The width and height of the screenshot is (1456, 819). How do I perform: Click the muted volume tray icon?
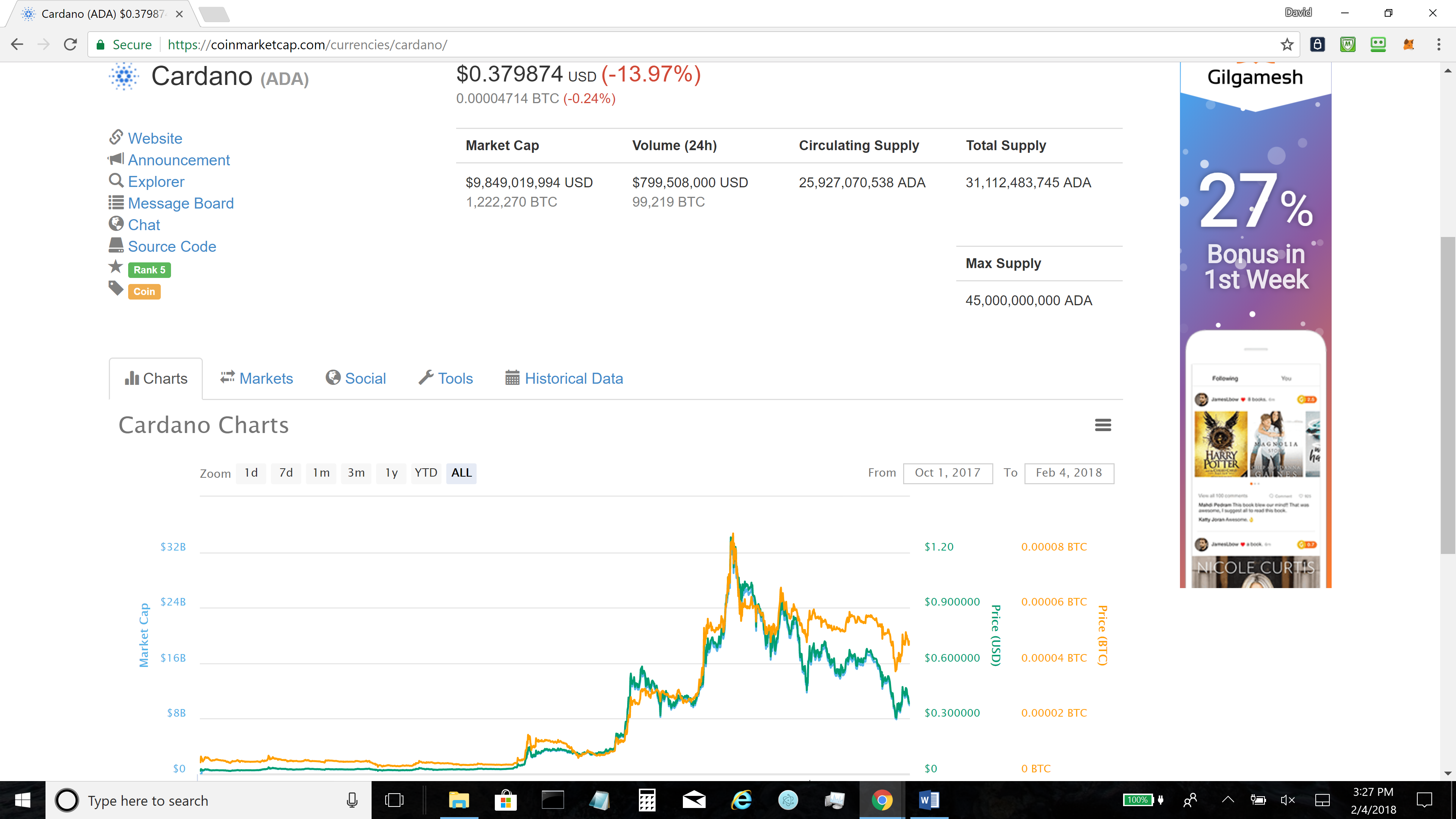(1288, 800)
